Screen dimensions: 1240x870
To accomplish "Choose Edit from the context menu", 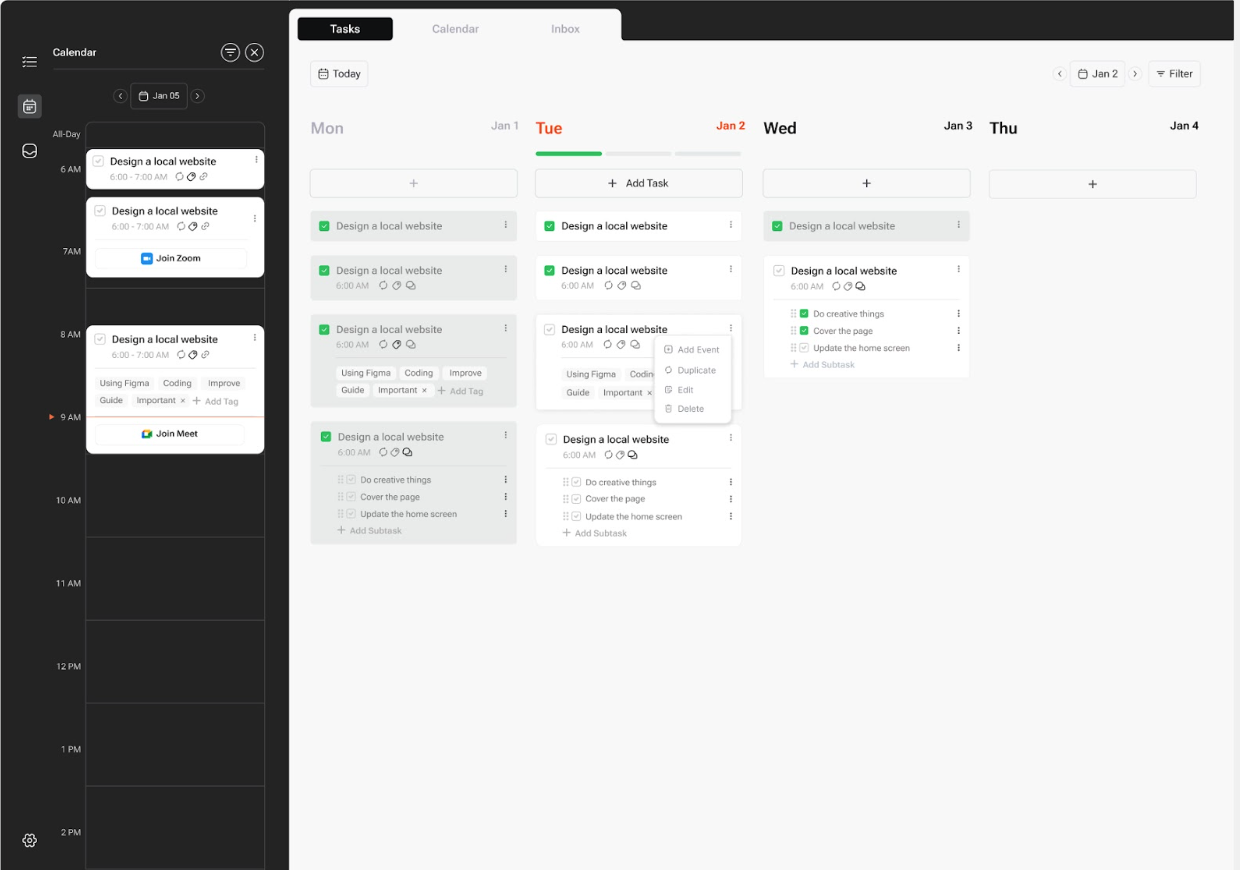I will (679, 390).
